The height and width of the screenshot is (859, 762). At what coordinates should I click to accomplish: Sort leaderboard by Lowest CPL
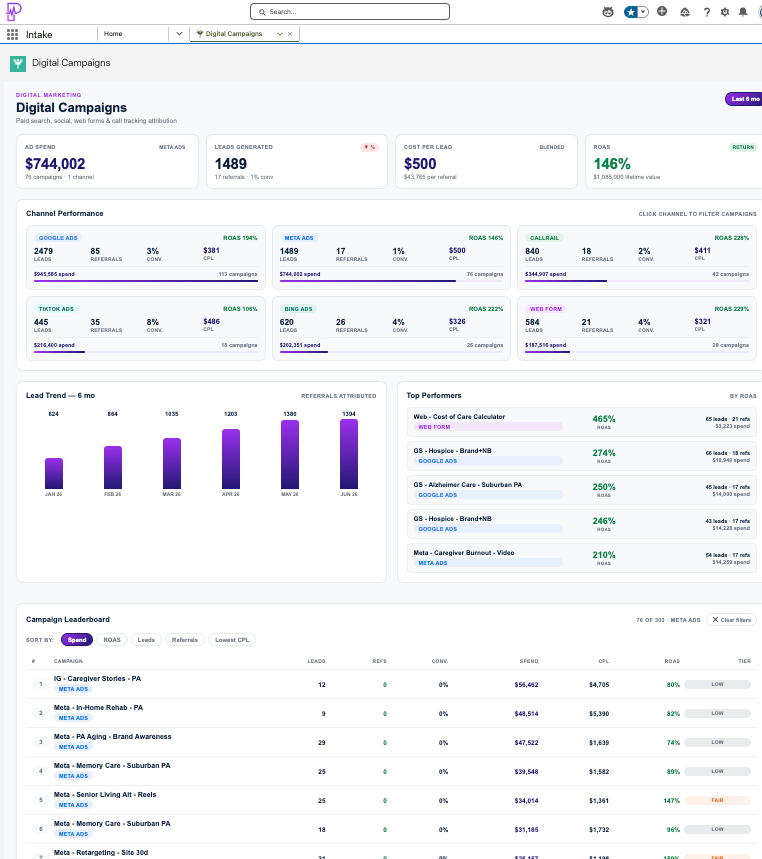(232, 640)
